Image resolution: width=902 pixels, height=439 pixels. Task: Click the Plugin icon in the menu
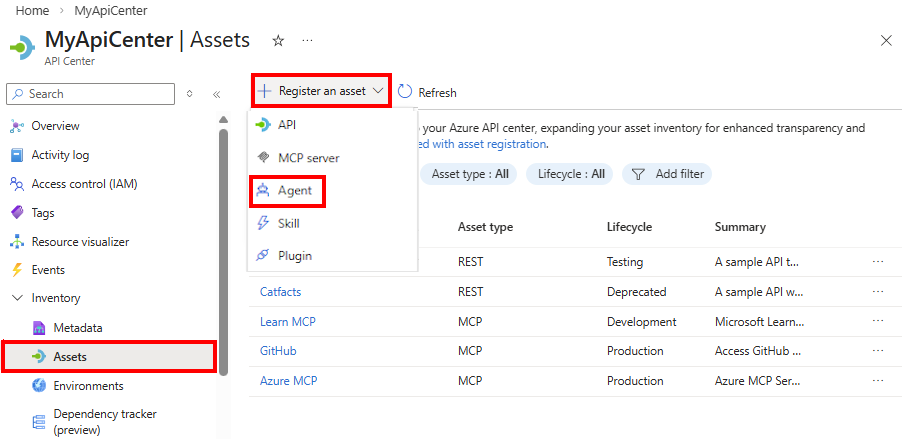(x=263, y=255)
